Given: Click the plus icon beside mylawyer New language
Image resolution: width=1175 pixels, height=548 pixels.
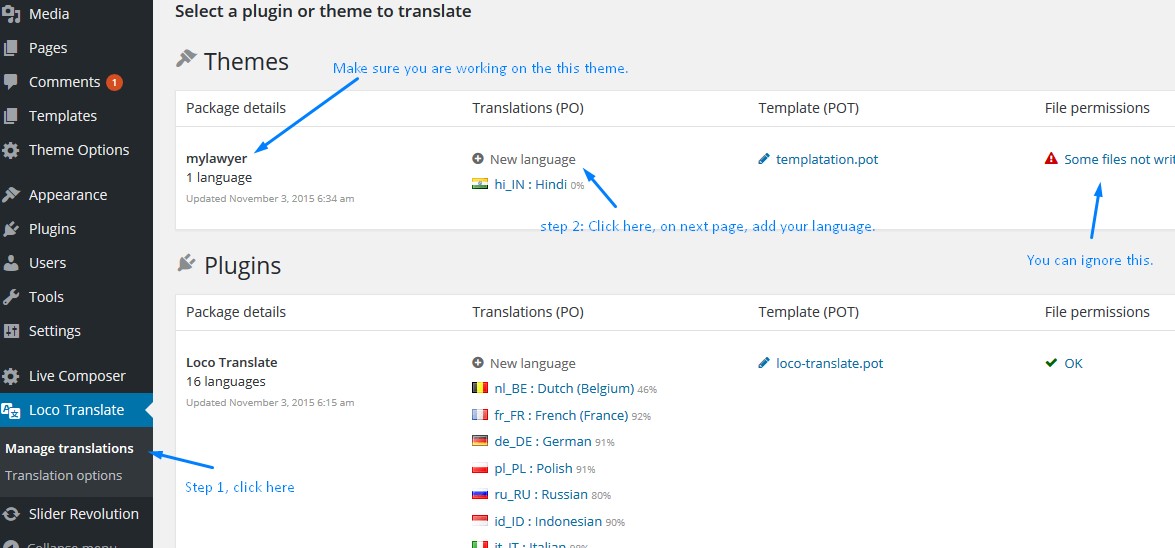Looking at the screenshot, I should (x=478, y=159).
